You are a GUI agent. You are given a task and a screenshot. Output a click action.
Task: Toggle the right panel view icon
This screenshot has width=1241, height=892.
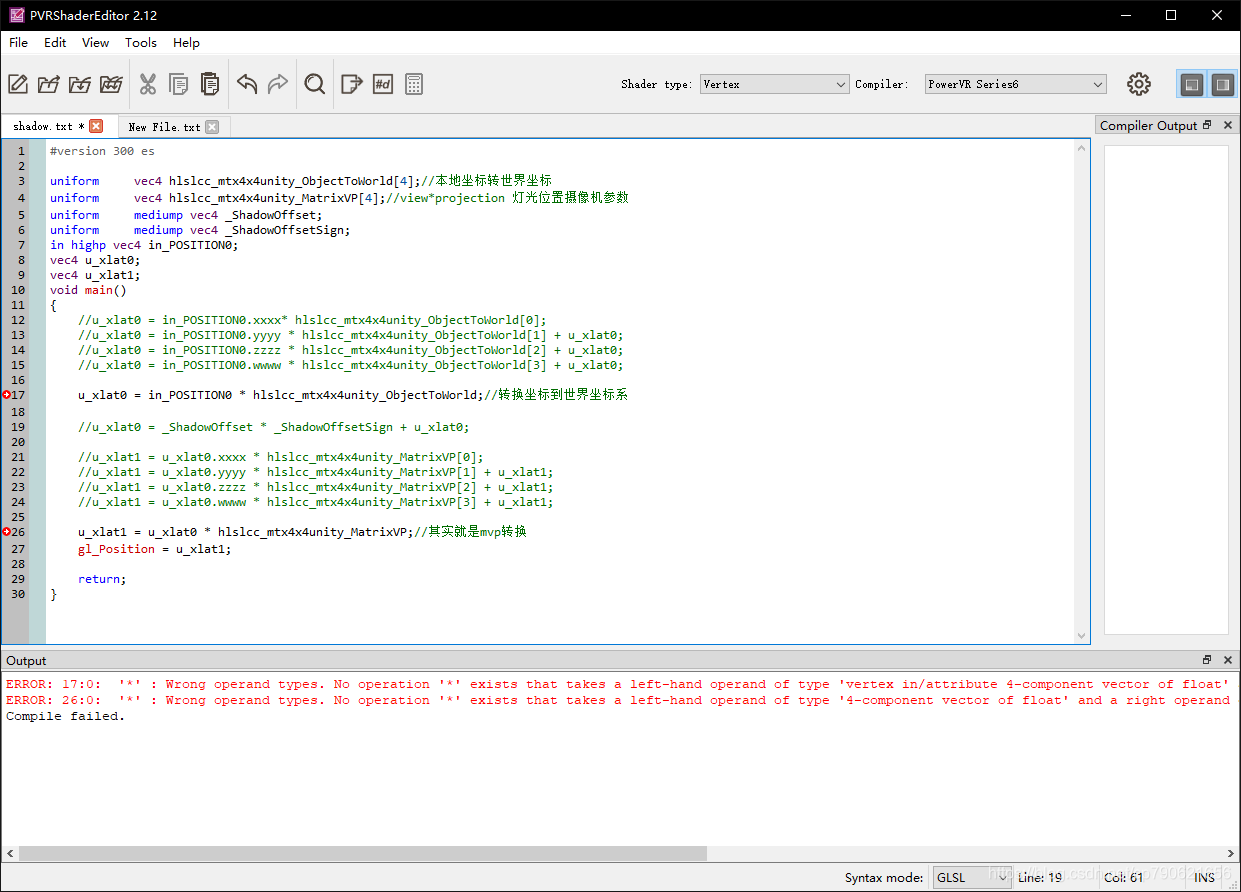[x=1222, y=84]
